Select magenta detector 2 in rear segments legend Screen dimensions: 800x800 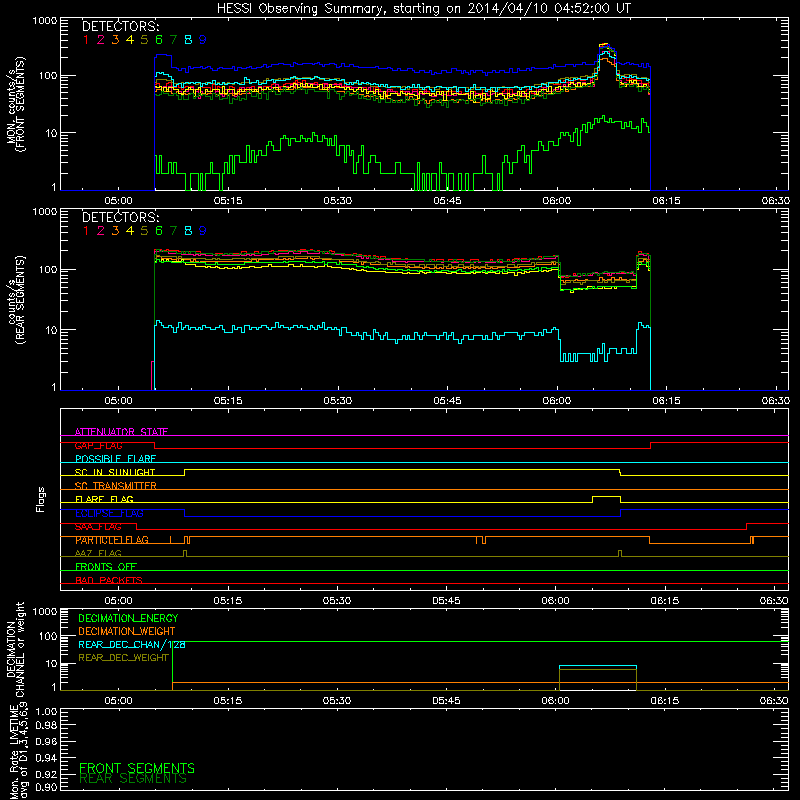[x=101, y=231]
